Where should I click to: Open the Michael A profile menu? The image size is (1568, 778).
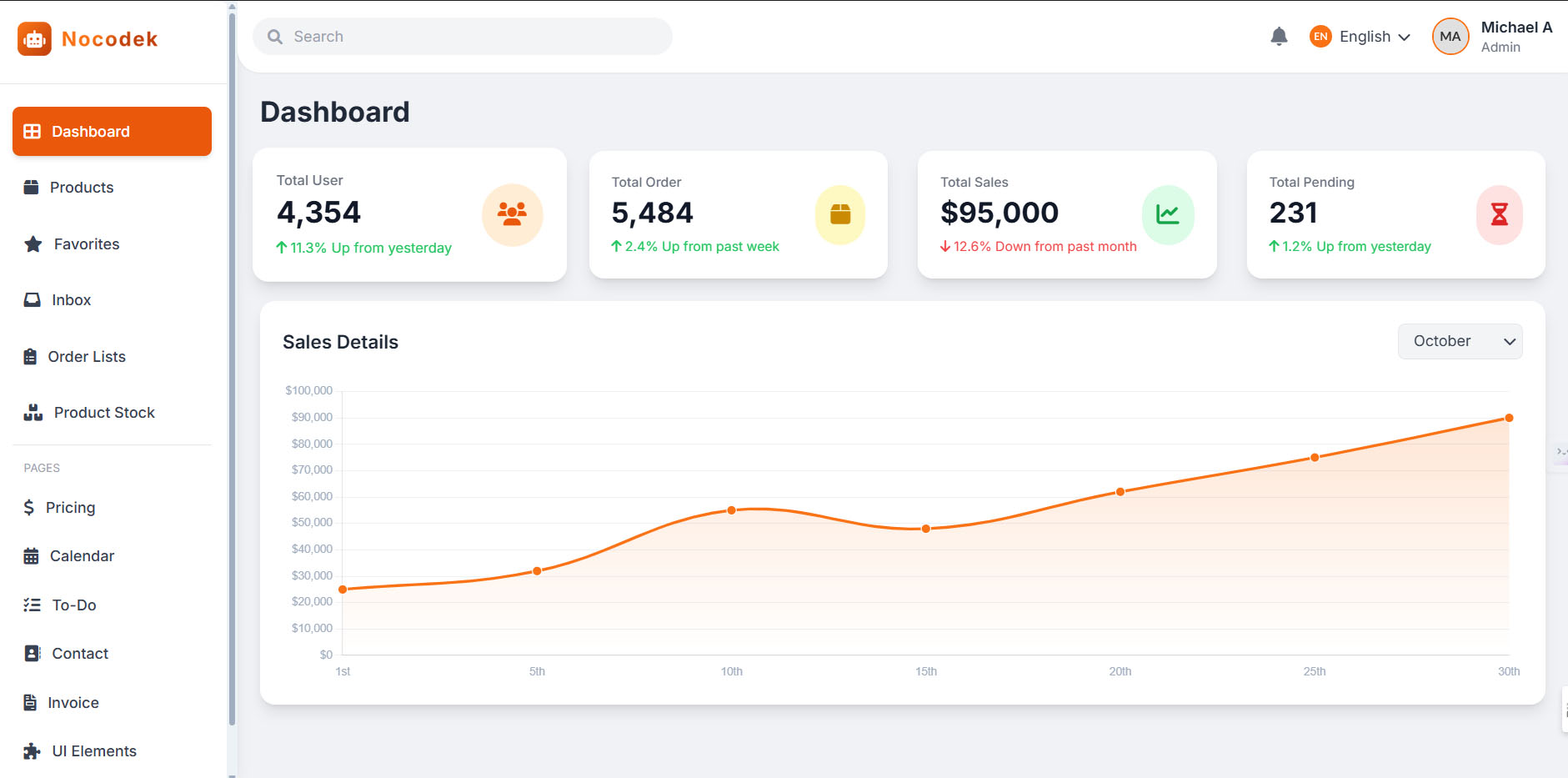click(1492, 36)
